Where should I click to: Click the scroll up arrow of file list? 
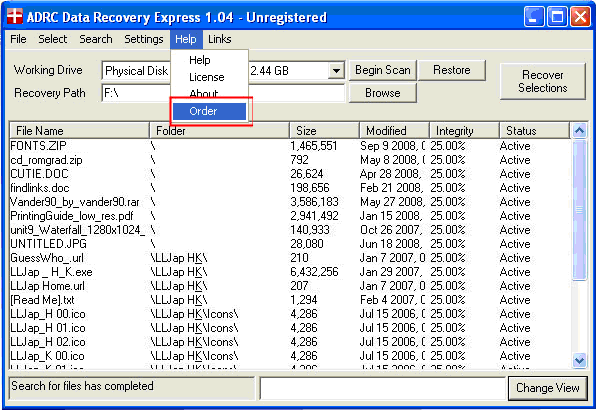(579, 131)
